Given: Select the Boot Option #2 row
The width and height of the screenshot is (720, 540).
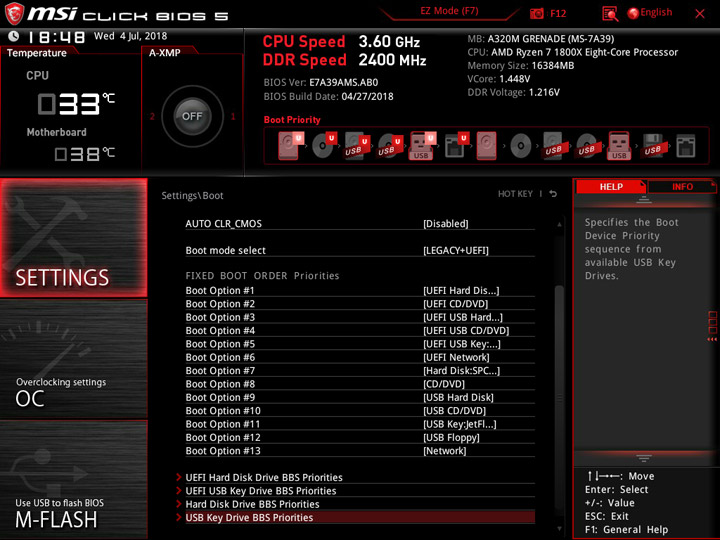Looking at the screenshot, I should [x=360, y=304].
